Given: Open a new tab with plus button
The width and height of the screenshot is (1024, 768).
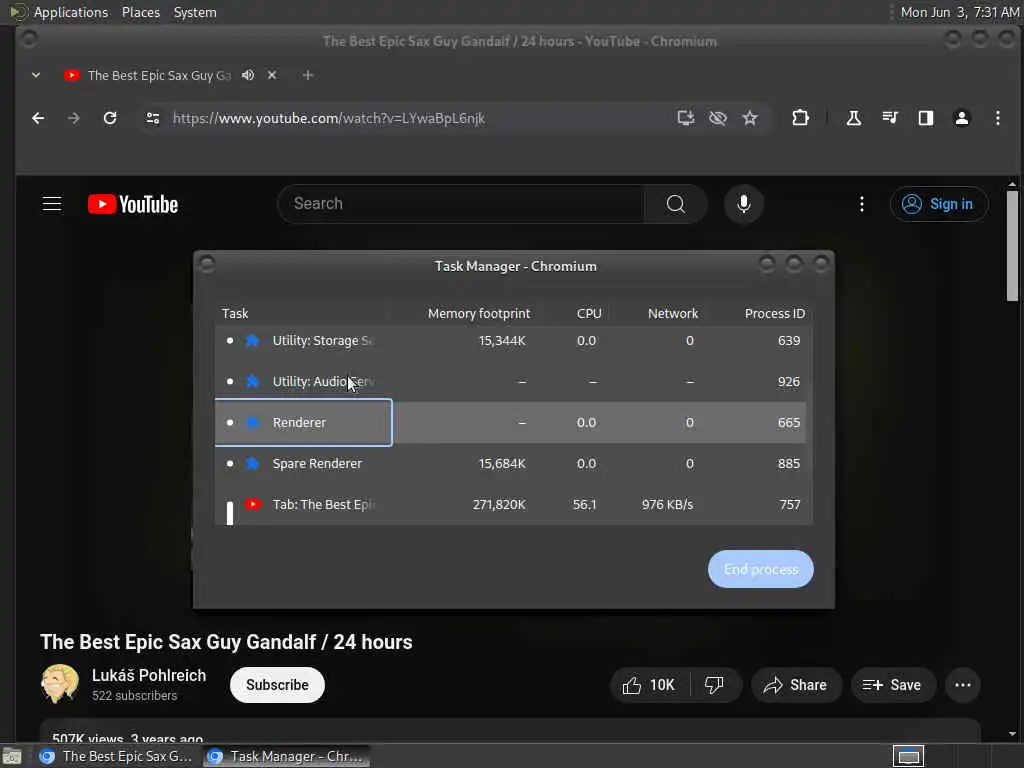Looking at the screenshot, I should (308, 75).
